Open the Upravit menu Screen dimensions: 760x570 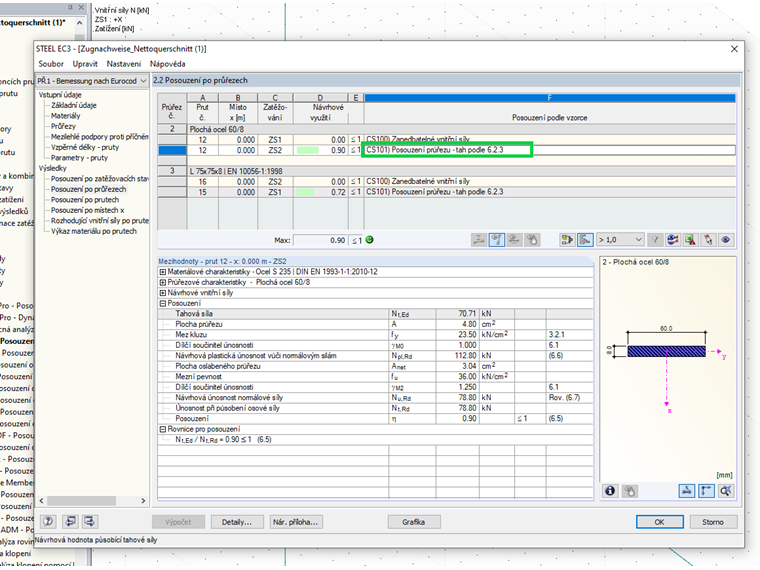[x=85, y=64]
